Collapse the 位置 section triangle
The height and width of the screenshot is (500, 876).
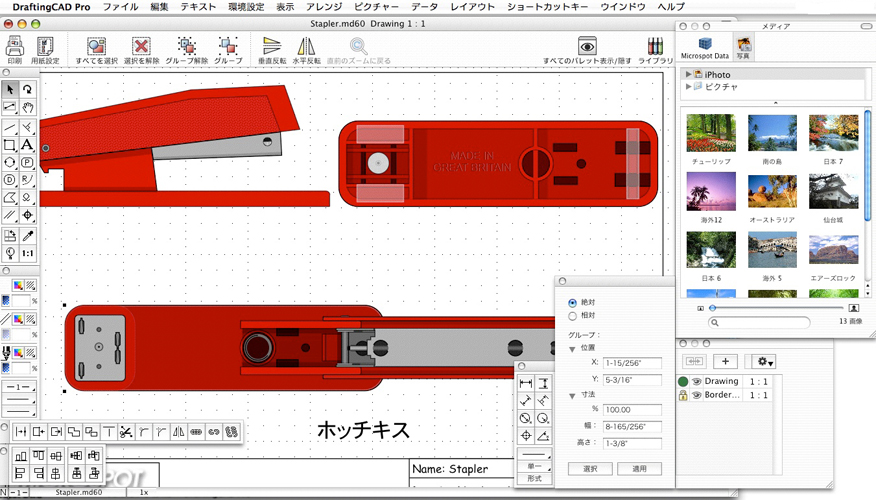tap(572, 349)
